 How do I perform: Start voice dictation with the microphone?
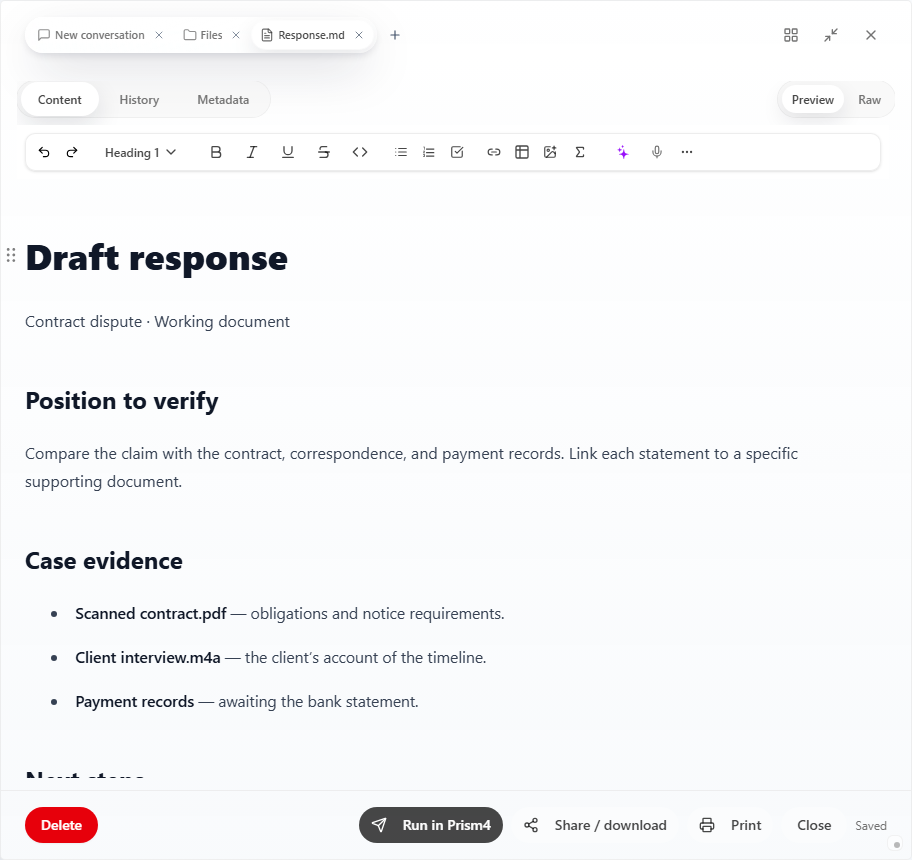pos(657,152)
